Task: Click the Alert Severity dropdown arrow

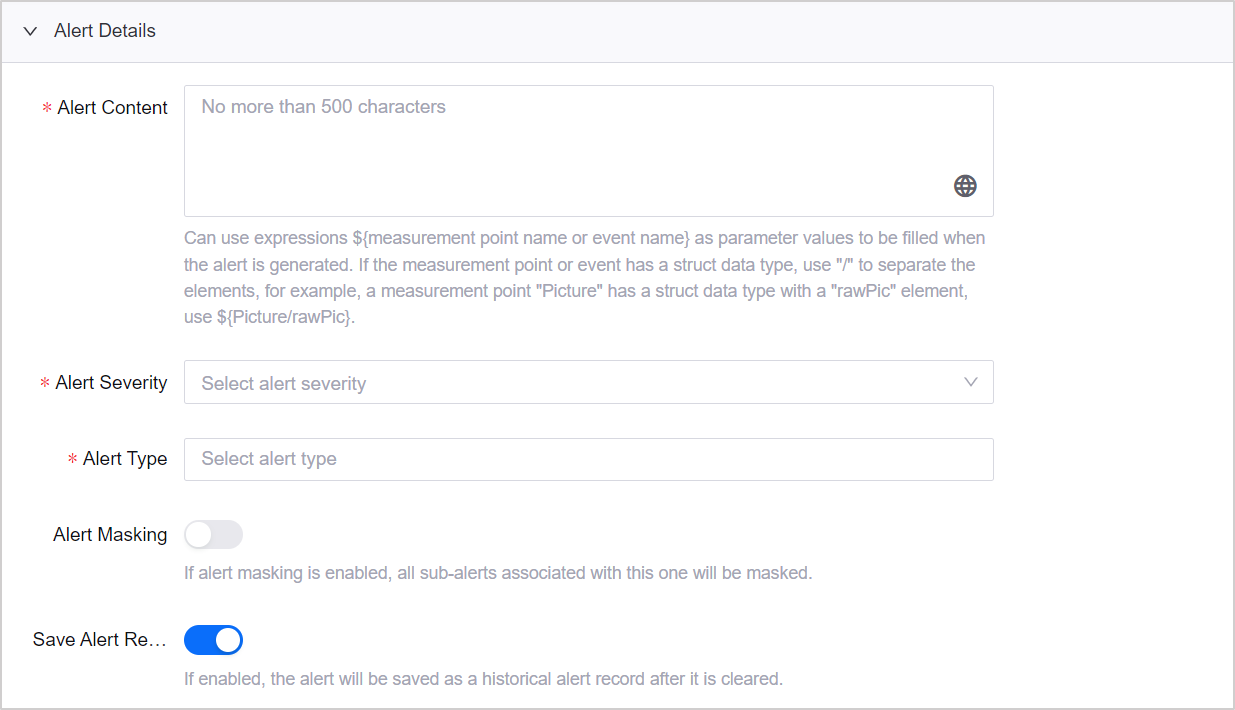Action: 970,383
